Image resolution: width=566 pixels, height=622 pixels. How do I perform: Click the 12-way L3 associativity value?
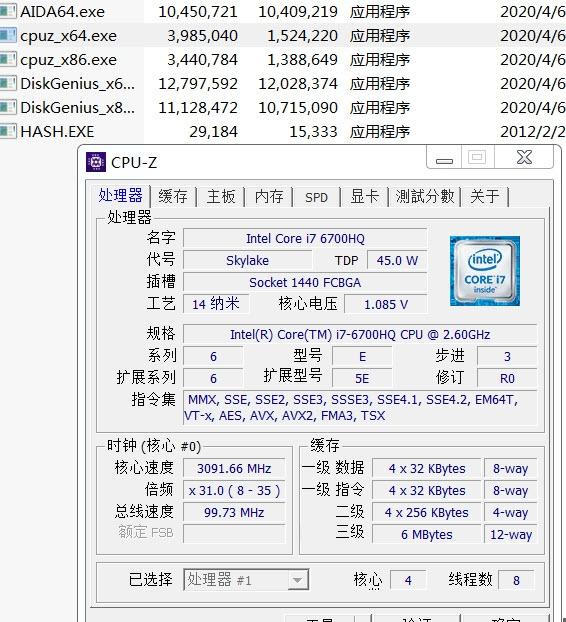coord(510,534)
